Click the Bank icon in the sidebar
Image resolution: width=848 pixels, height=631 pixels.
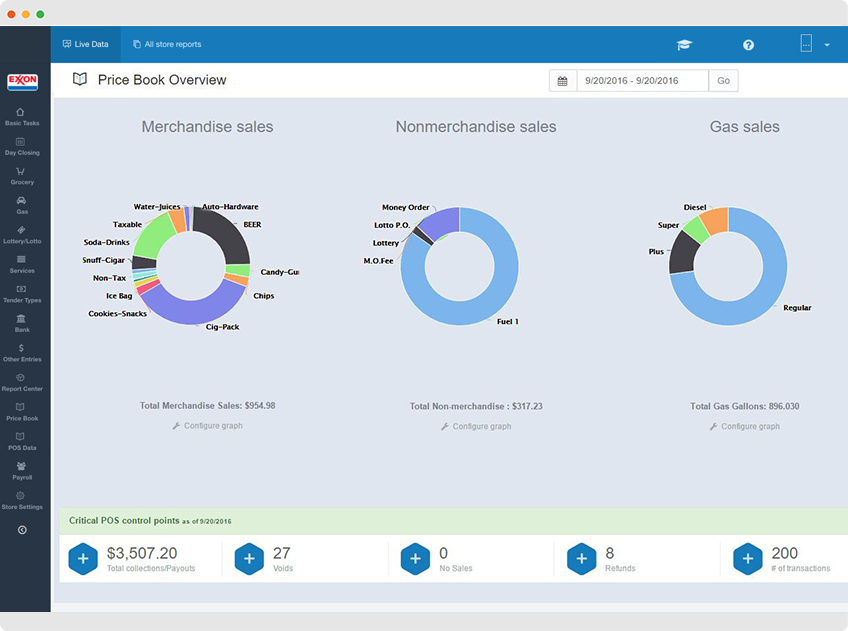pyautogui.click(x=22, y=322)
